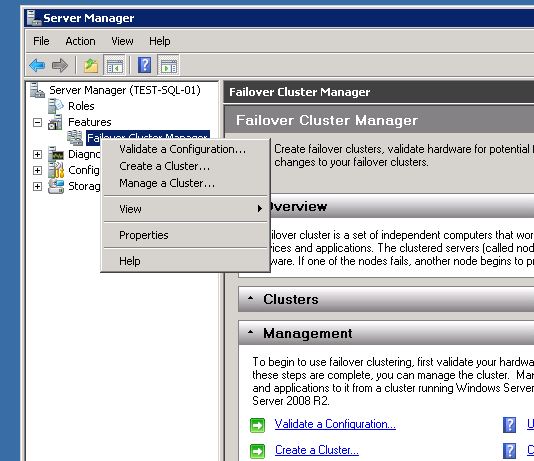This screenshot has width=534, height=461.
Task: Click green arrow icon beside Create a Cluster link
Action: click(x=257, y=451)
